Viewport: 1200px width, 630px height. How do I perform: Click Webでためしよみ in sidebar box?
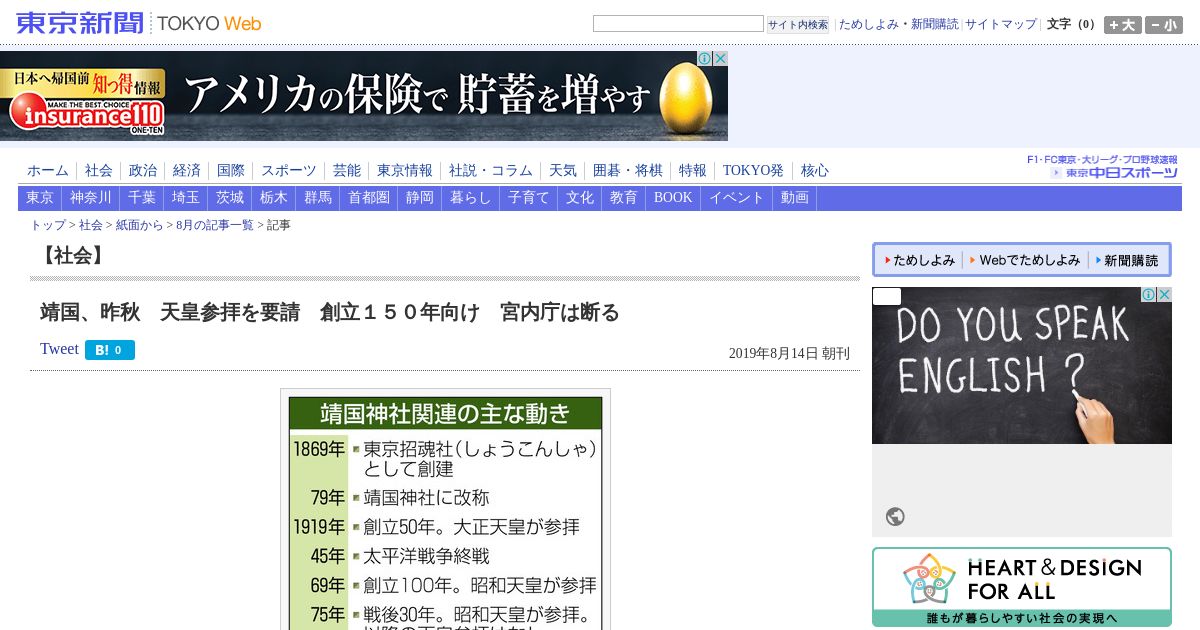click(1024, 260)
